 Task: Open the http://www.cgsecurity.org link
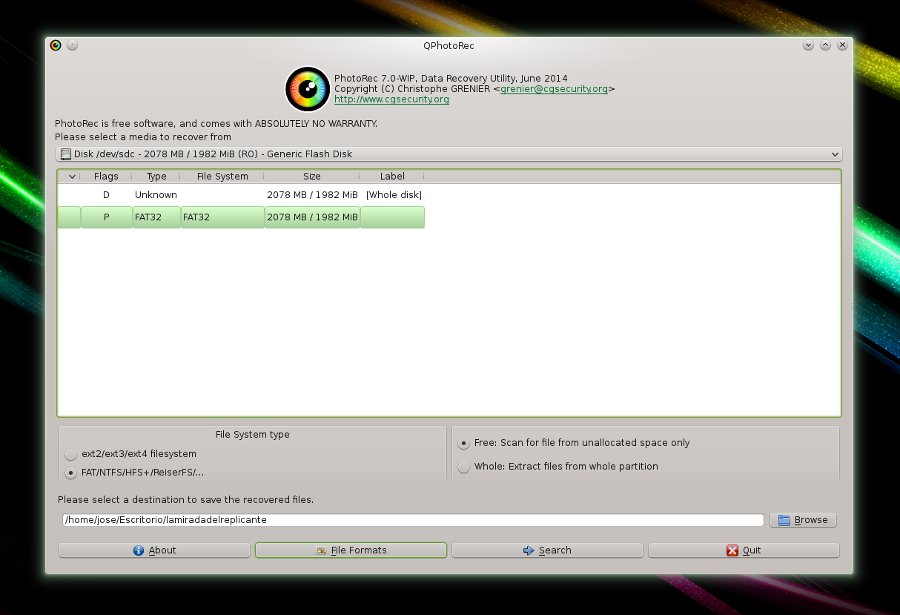point(391,99)
